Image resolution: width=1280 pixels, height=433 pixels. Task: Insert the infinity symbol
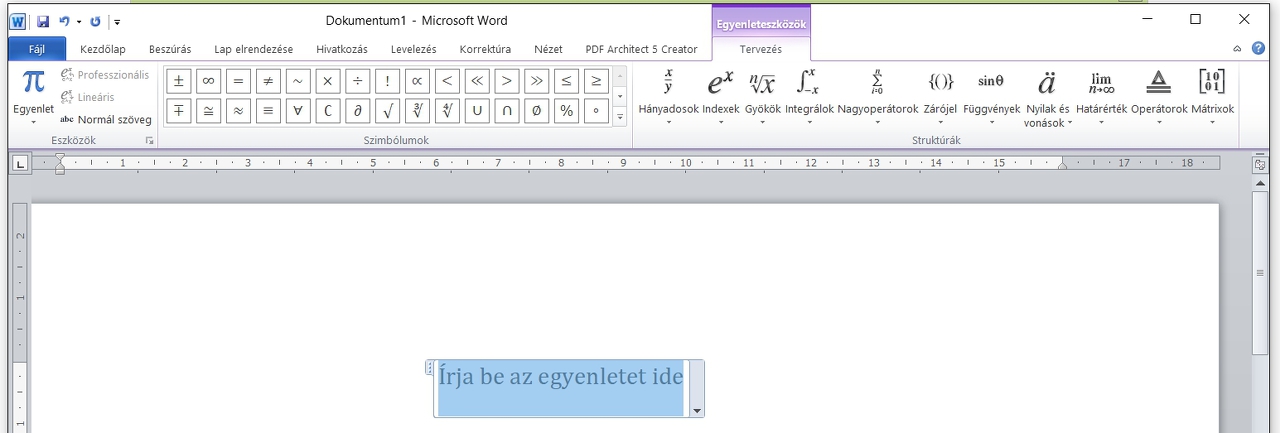[208, 81]
